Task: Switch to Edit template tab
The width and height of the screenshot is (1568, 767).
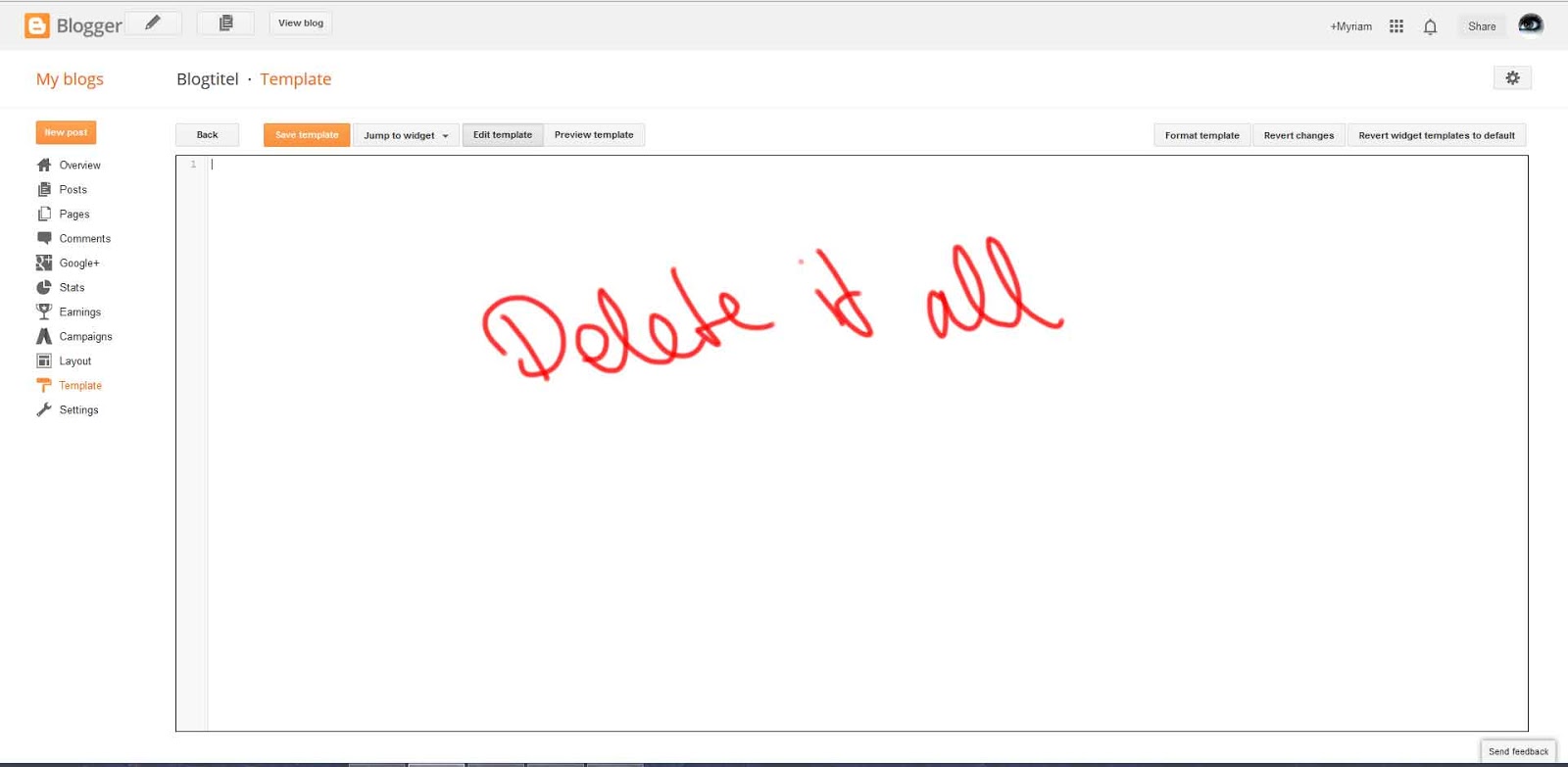Action: [x=503, y=135]
